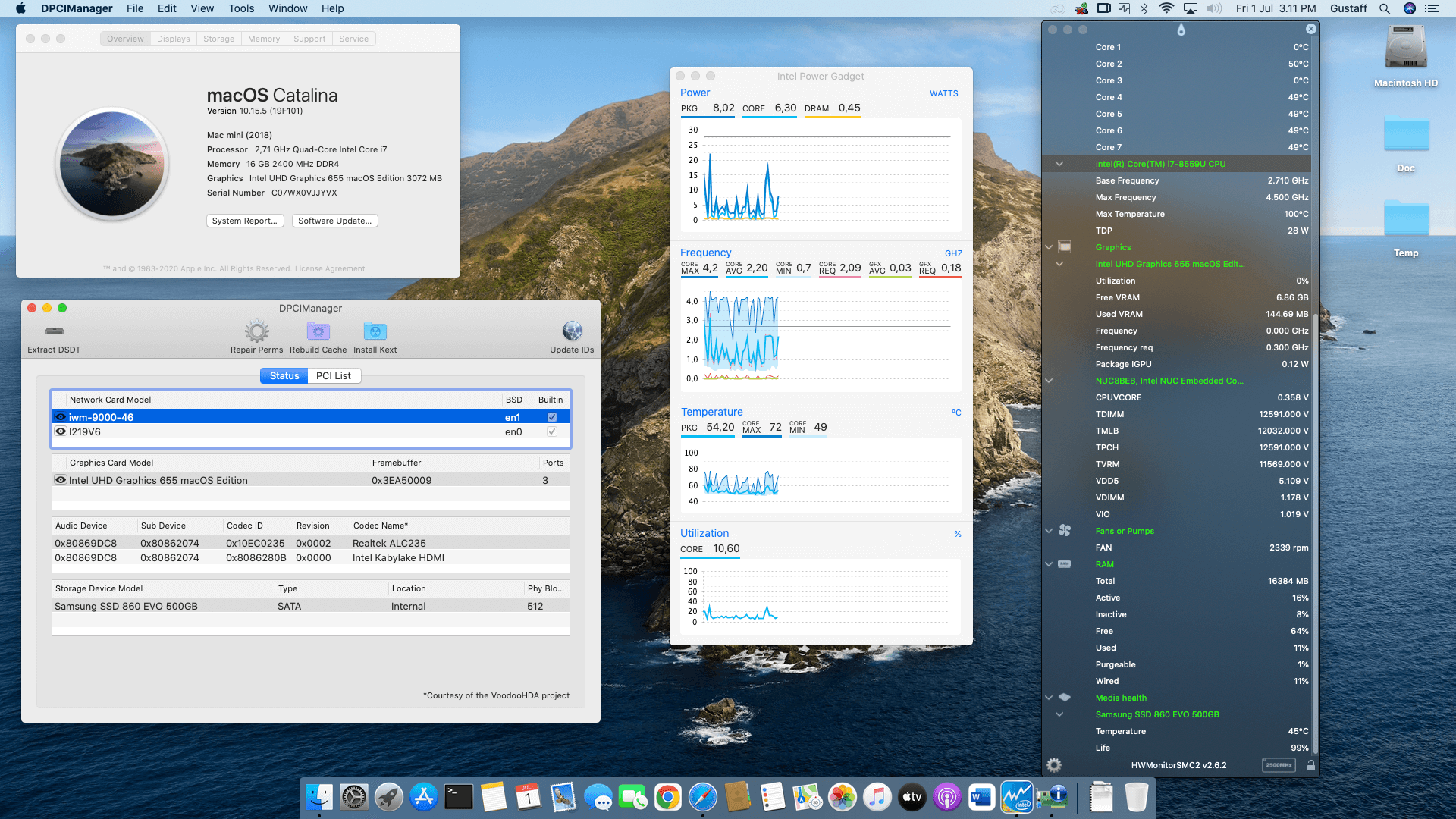Open Microsoft Word from the dock
Image resolution: width=1456 pixels, height=819 pixels.
point(981,797)
